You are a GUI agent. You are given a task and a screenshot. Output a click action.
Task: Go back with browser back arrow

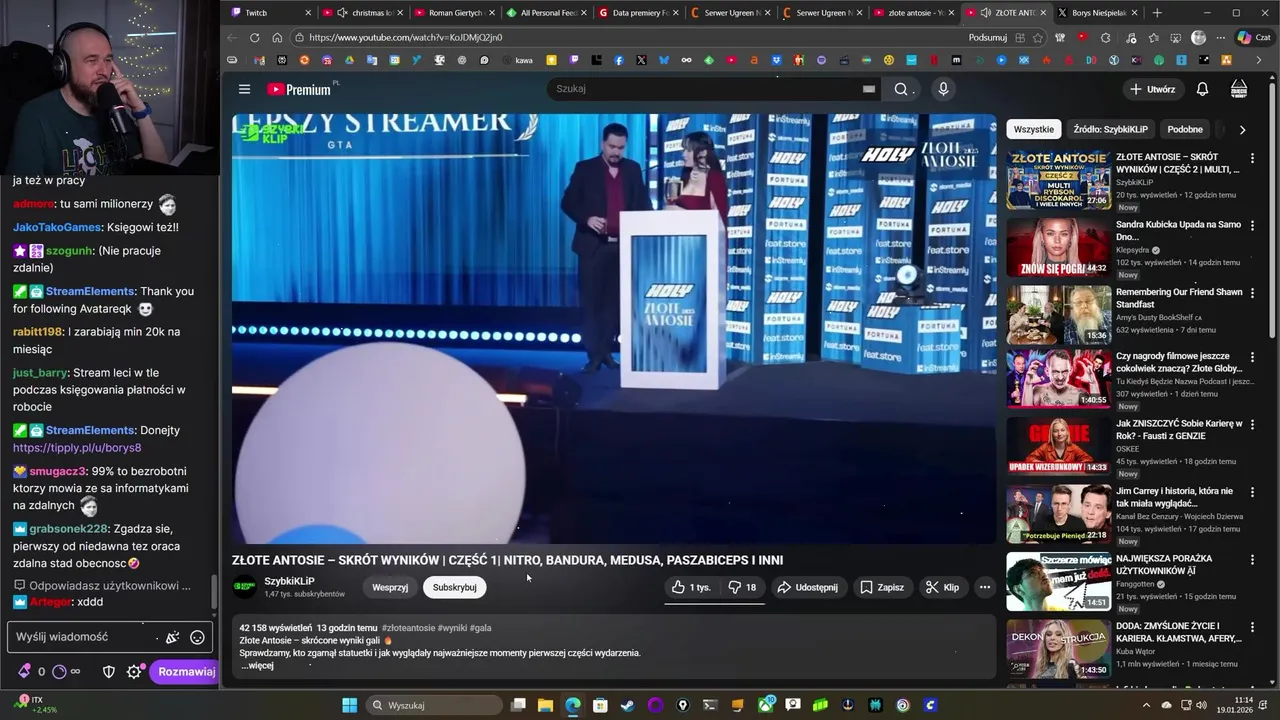coord(232,37)
